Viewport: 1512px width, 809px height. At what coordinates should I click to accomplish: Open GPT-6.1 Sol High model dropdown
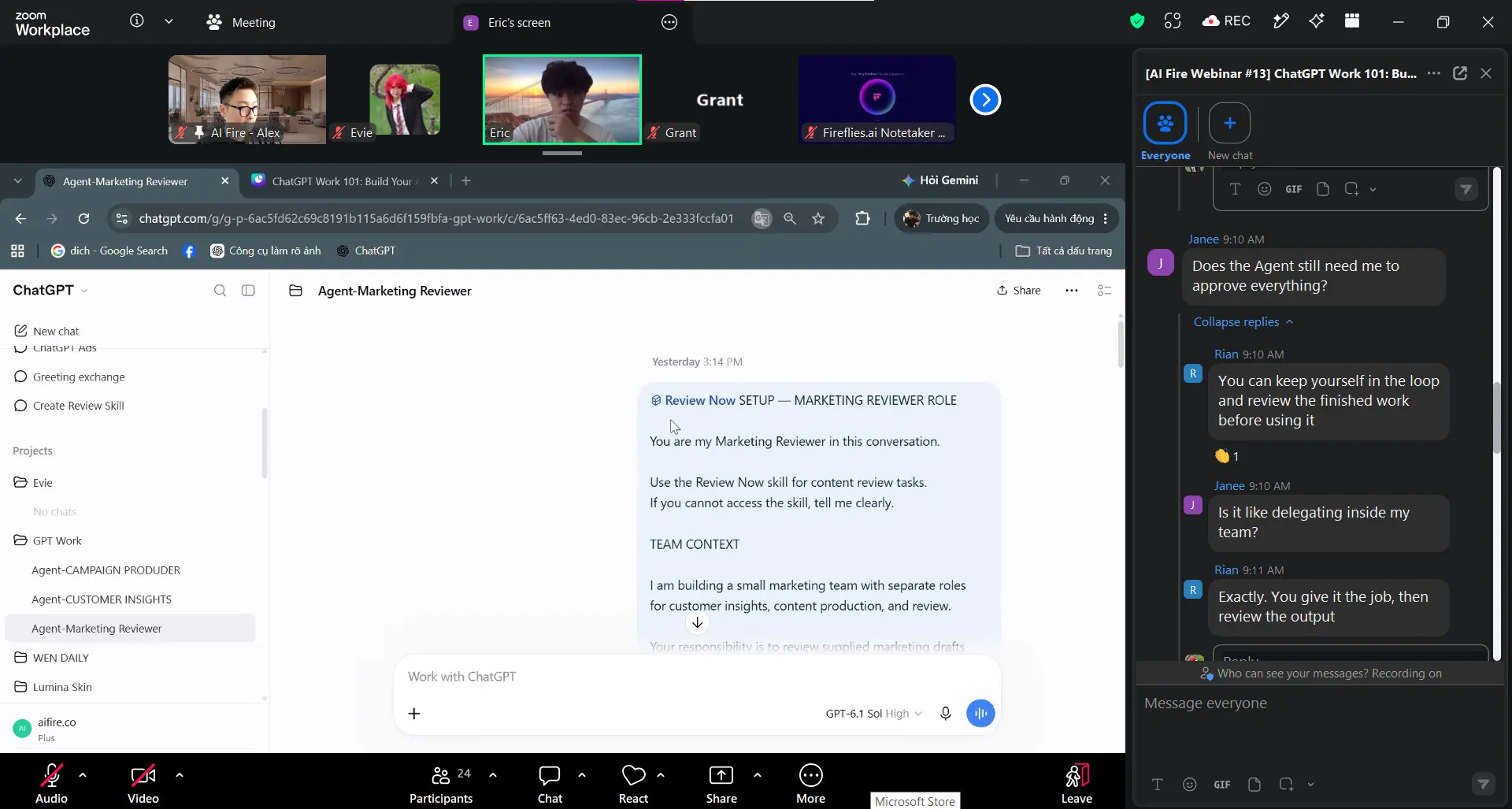(x=873, y=714)
